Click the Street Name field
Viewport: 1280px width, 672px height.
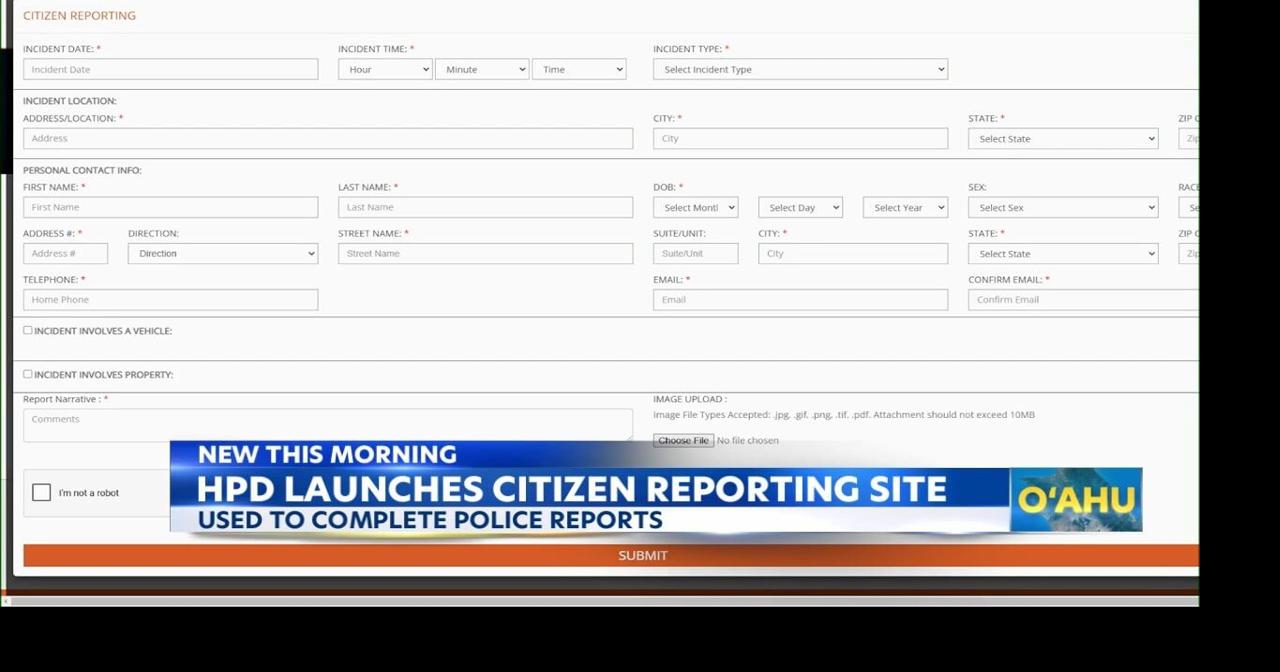pos(485,253)
